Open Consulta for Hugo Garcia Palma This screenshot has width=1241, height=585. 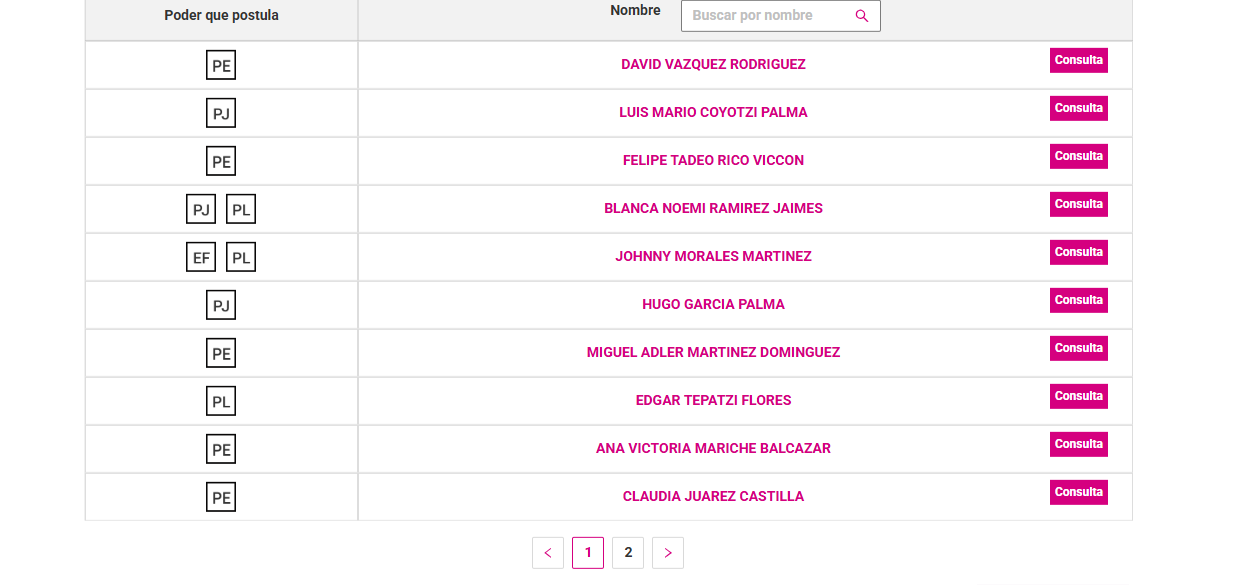tap(1079, 300)
